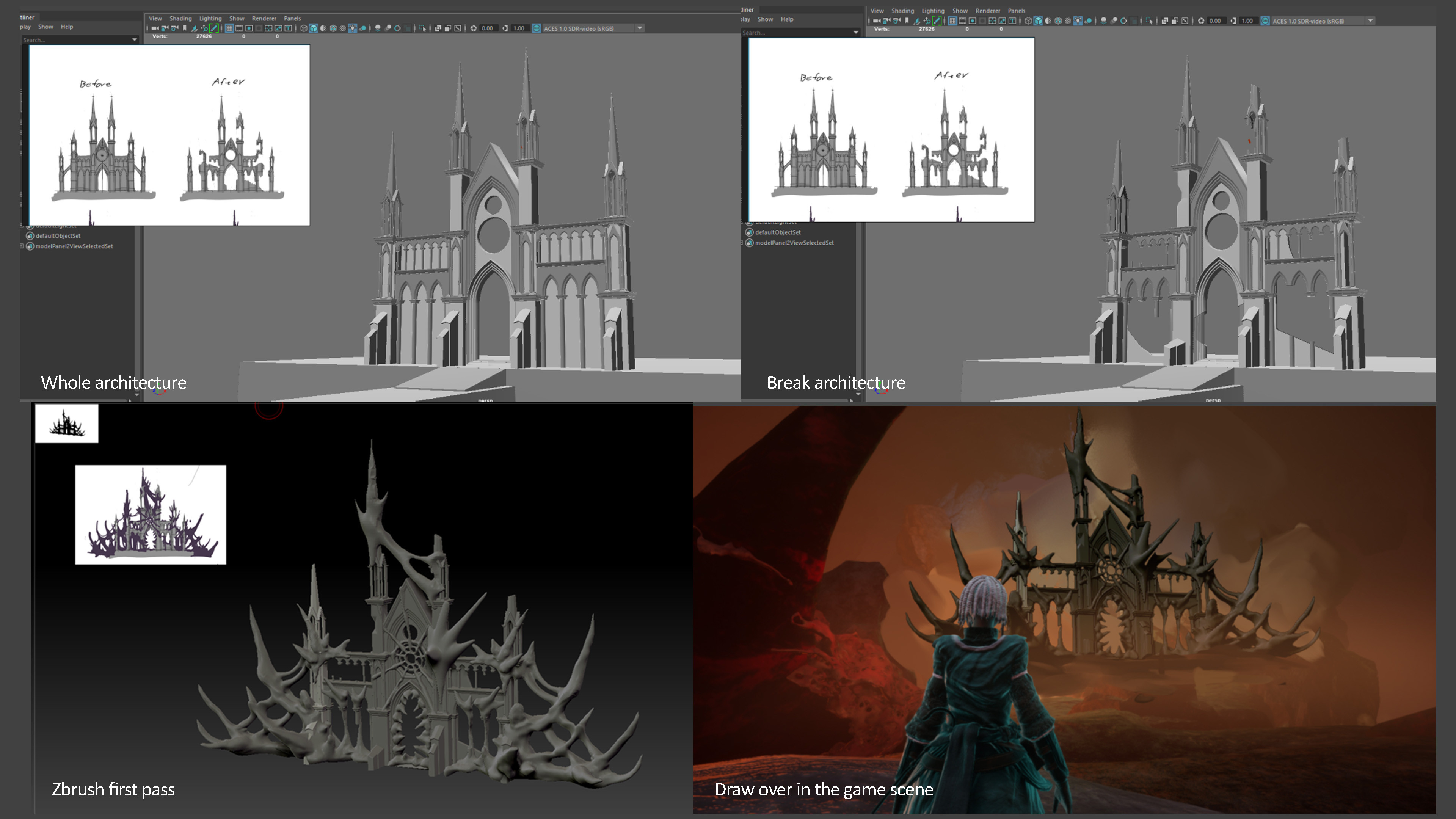Click Exposure reset icon in left Maya panel
1456x819 pixels.
[474, 28]
